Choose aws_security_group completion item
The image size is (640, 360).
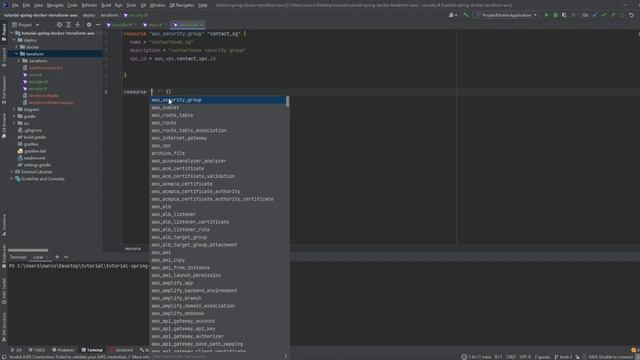[x=218, y=100]
